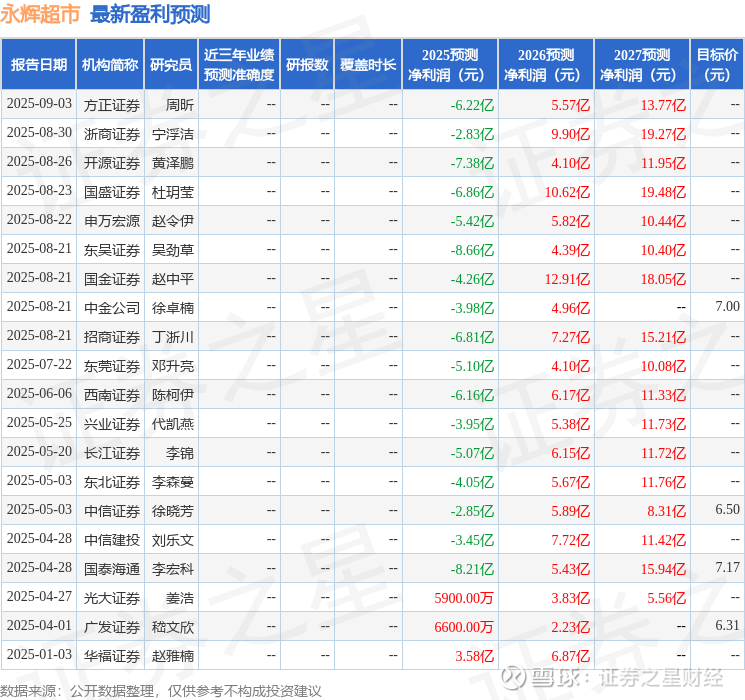Screen dimensions: 745x700
Task: Click the 广发证券 cell
Action: pos(112,627)
